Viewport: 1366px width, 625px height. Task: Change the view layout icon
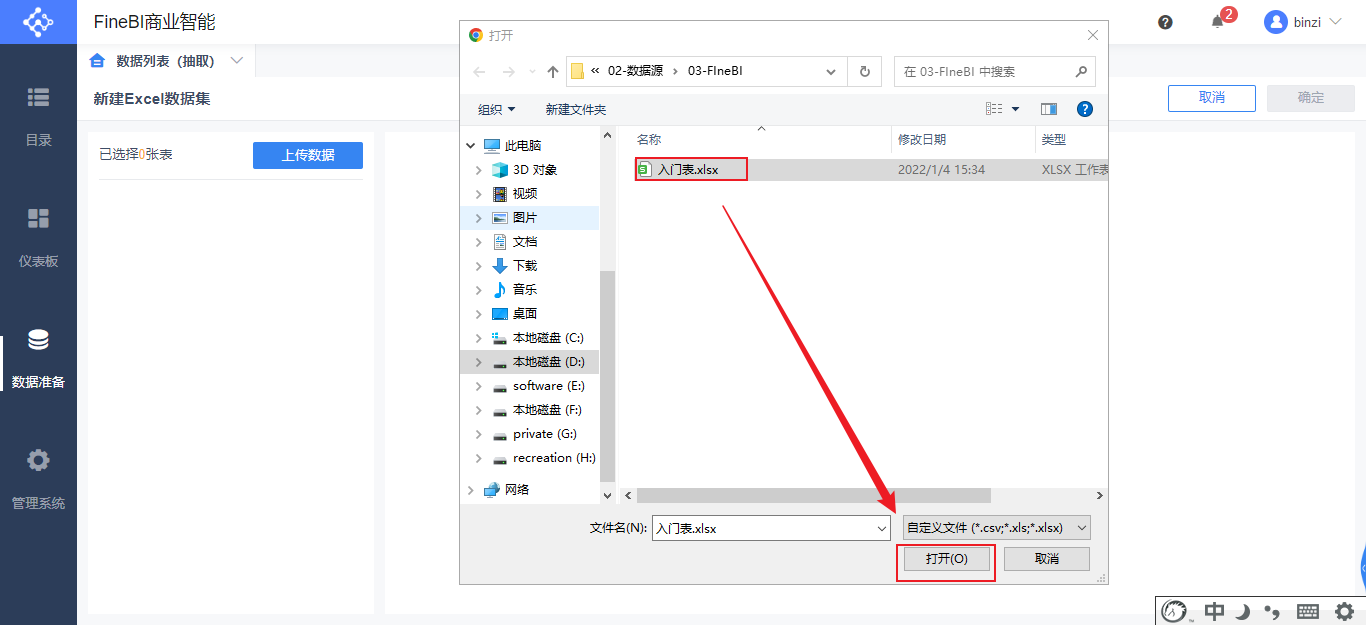click(994, 109)
